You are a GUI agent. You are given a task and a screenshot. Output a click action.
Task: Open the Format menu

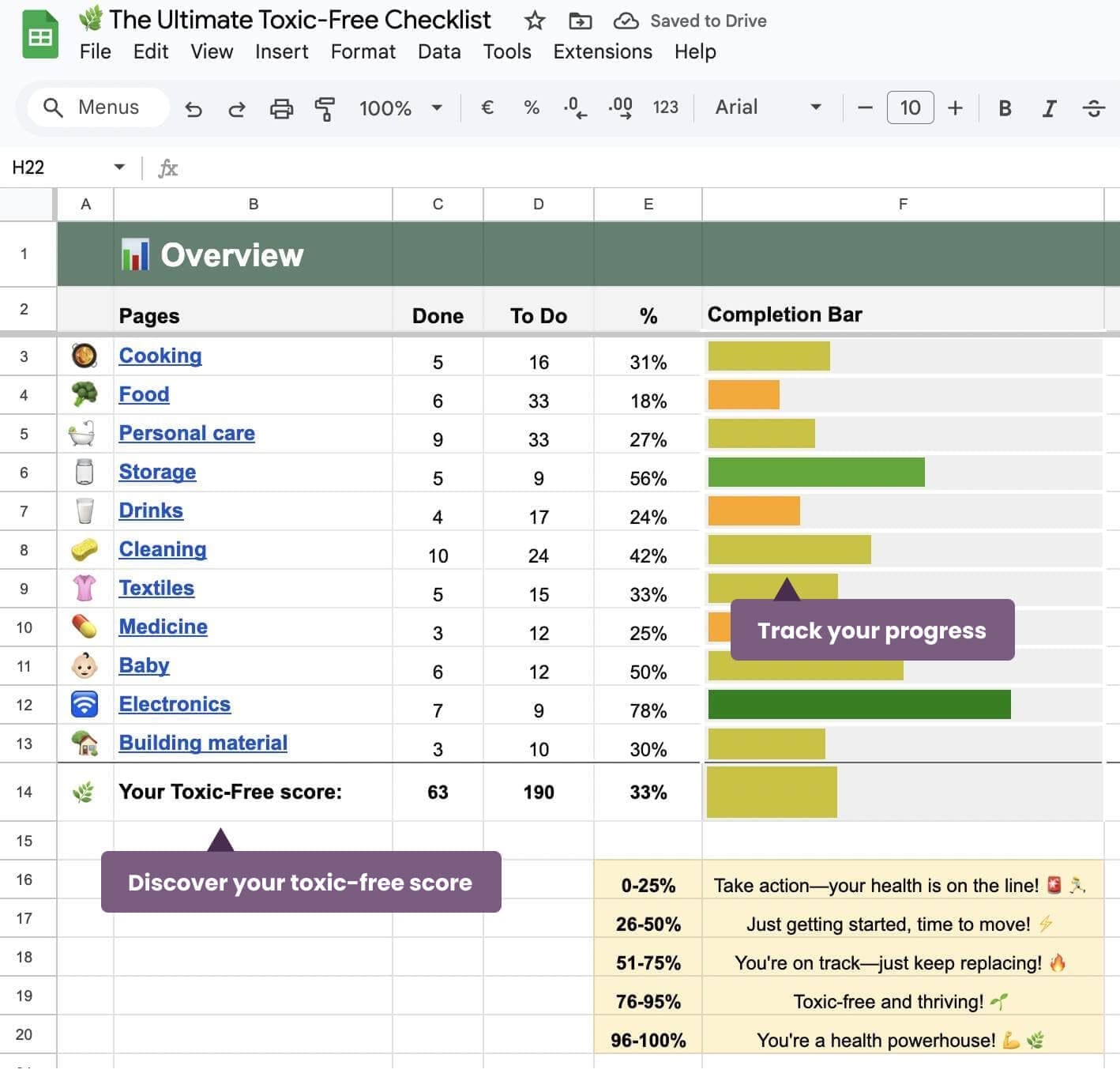tap(363, 52)
